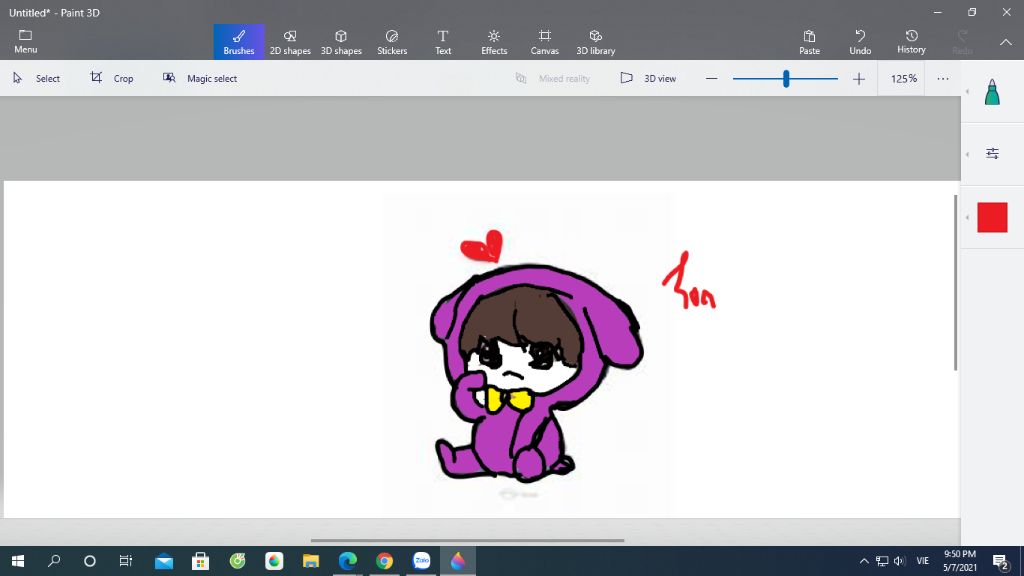Click the horizontal canvas scrollbar
The width and height of the screenshot is (1024, 576).
coord(468,540)
